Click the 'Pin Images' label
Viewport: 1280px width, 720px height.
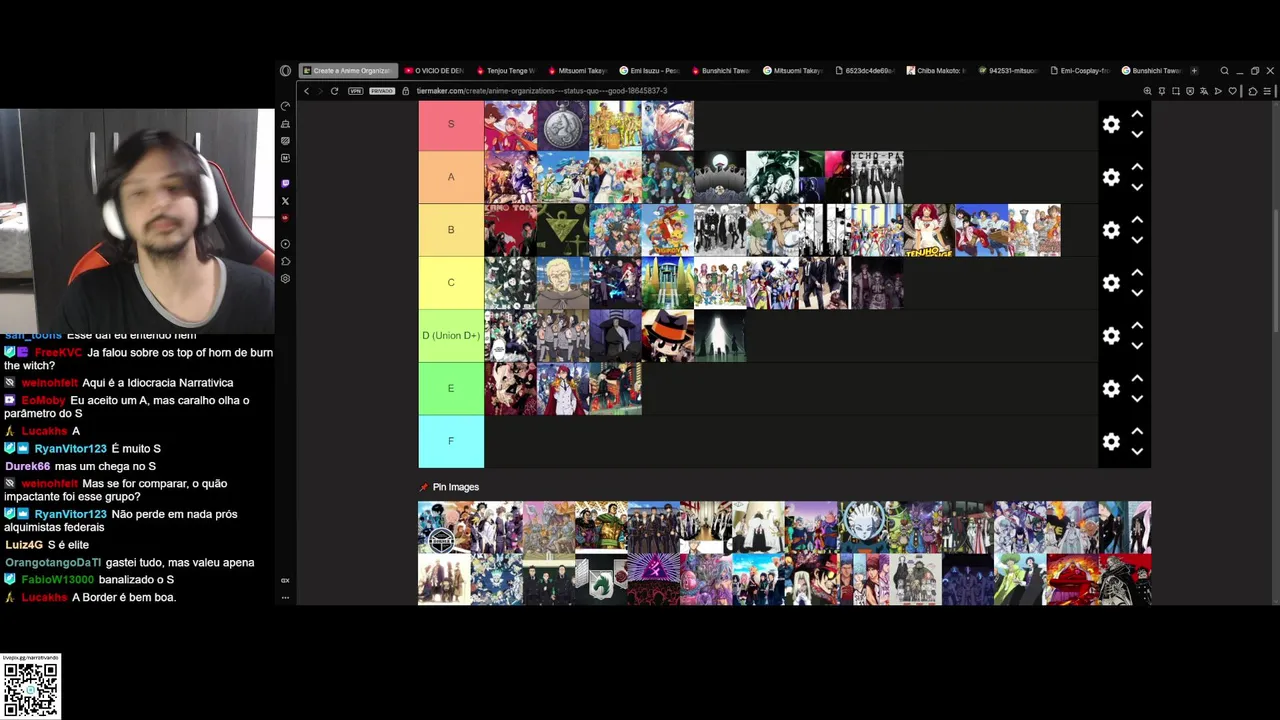pos(456,487)
